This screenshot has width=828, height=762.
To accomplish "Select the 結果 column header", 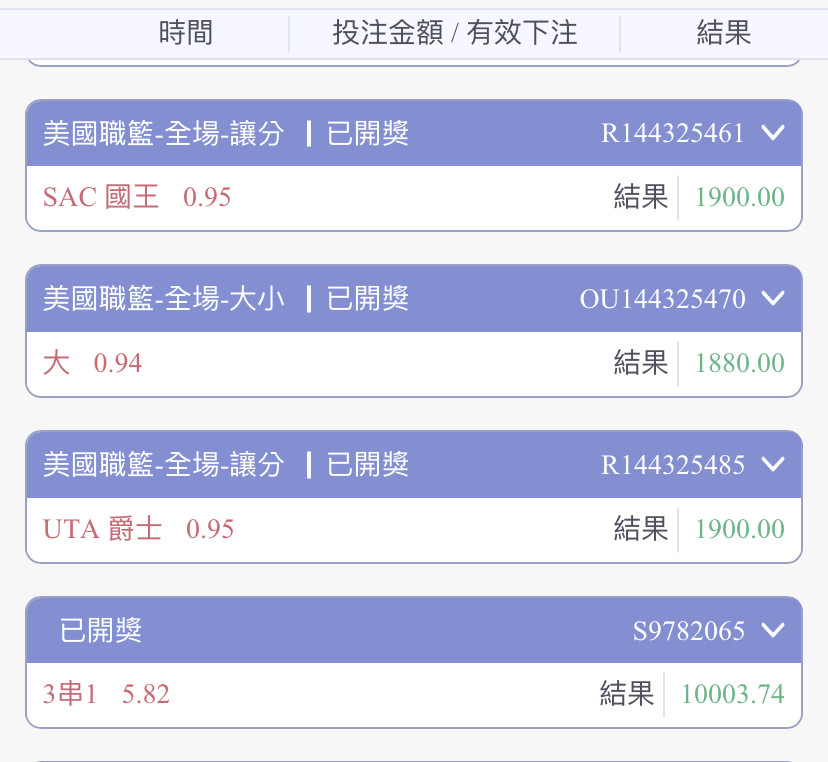I will coord(723,33).
